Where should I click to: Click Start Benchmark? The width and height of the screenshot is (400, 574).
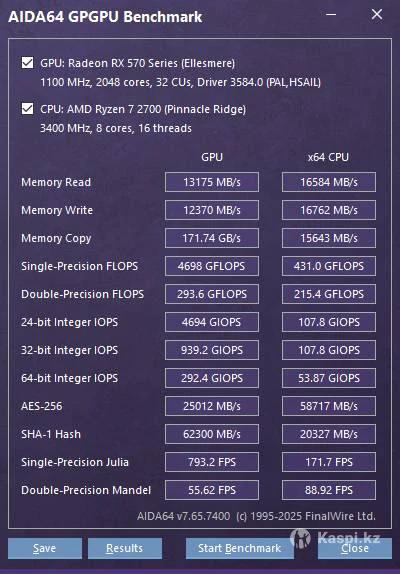(240, 548)
